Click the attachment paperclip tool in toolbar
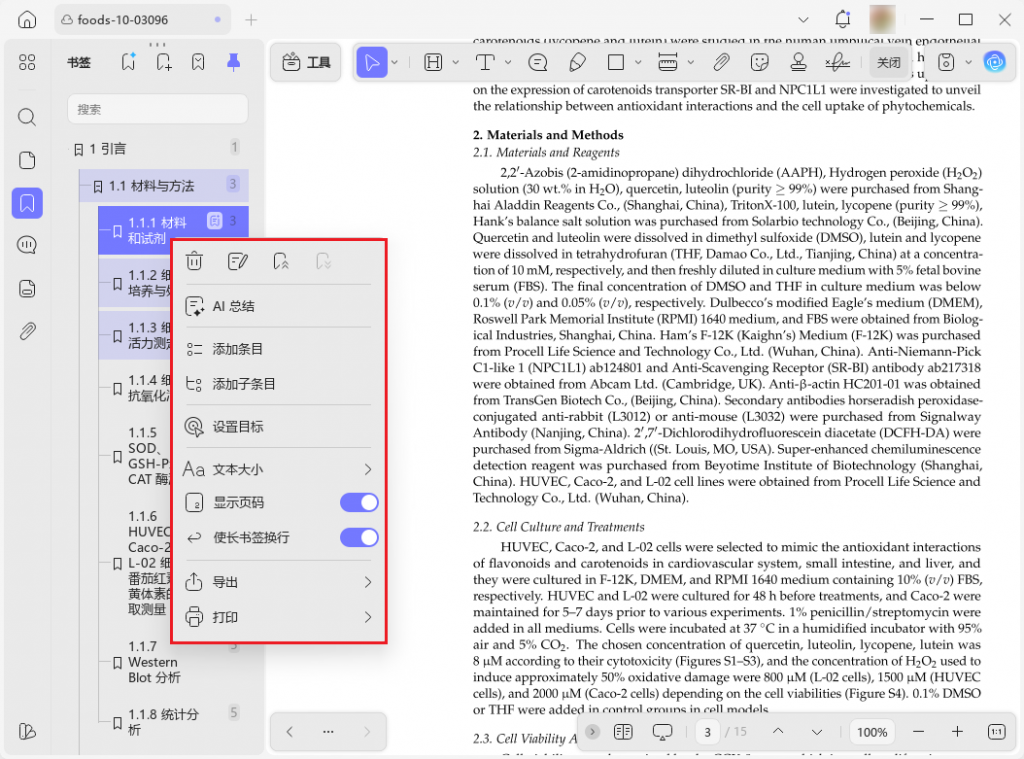Viewport: 1024px width, 759px height. tap(721, 62)
